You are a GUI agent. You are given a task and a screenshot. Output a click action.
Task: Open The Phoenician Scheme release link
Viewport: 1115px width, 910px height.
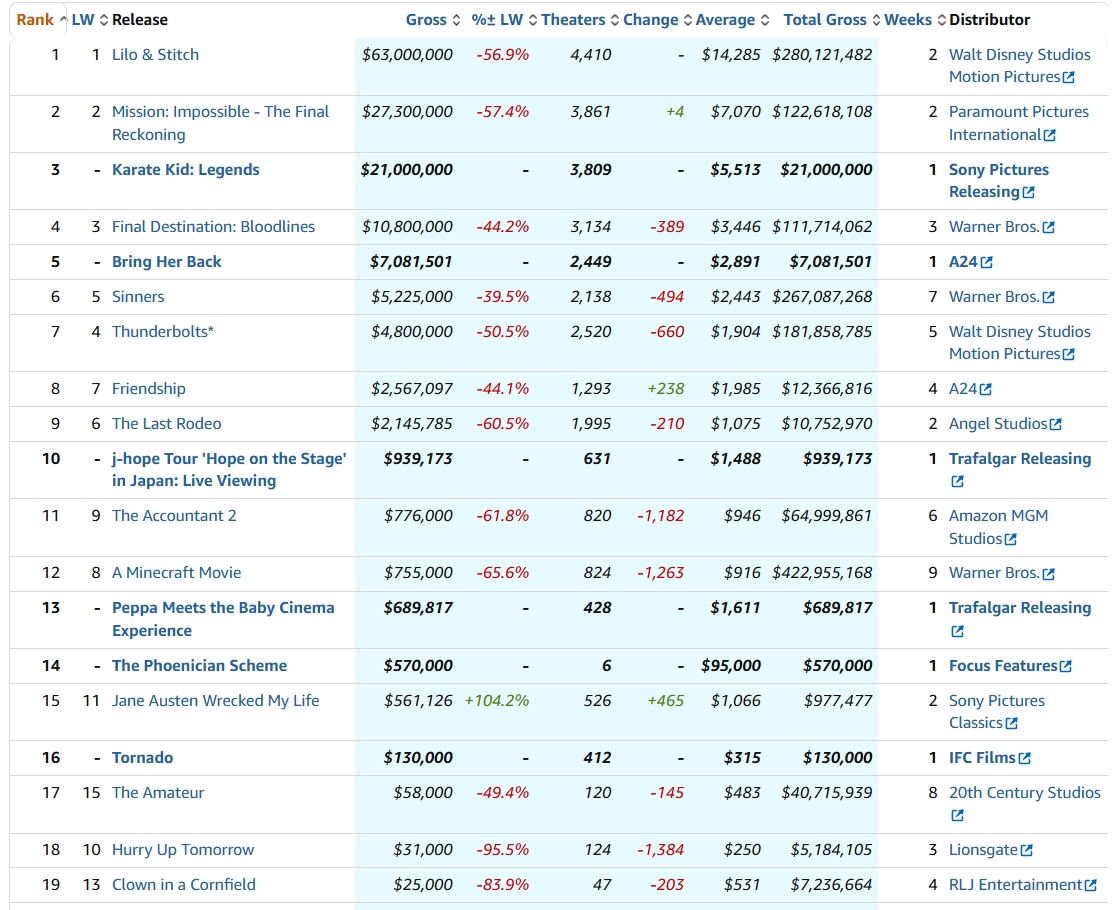[x=200, y=666]
